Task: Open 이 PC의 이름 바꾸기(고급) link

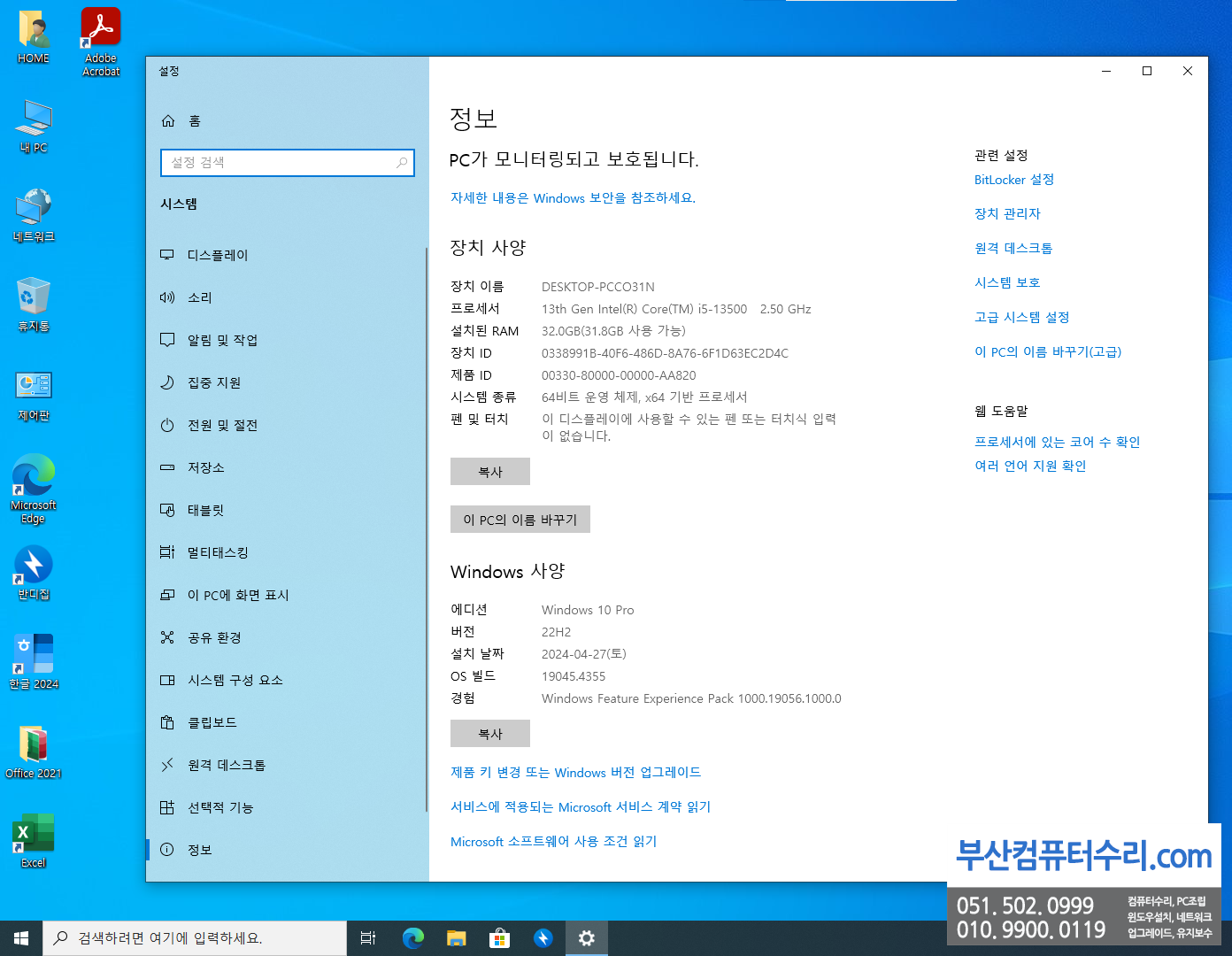Action: coord(1048,352)
